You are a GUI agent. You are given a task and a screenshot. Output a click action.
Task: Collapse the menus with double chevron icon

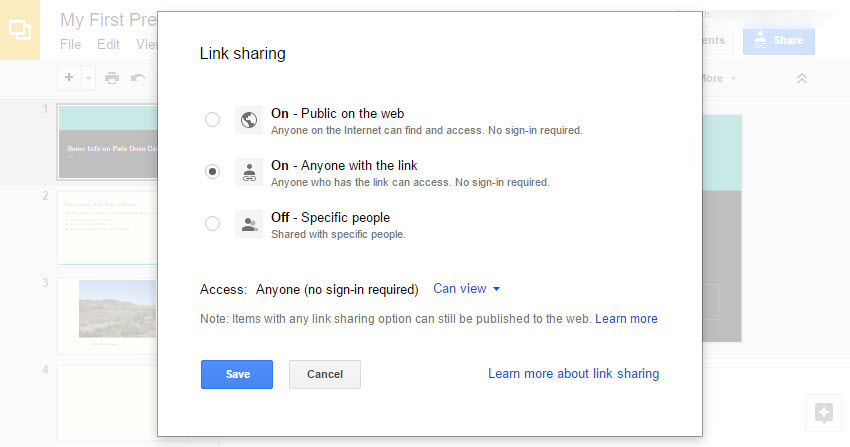point(802,78)
